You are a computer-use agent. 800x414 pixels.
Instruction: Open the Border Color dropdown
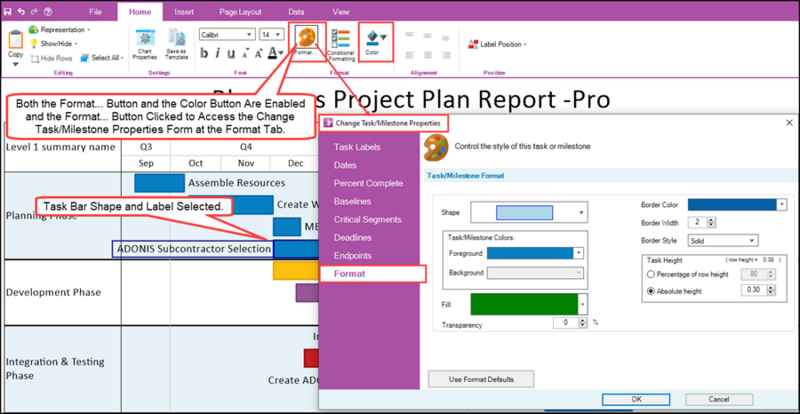pos(782,205)
